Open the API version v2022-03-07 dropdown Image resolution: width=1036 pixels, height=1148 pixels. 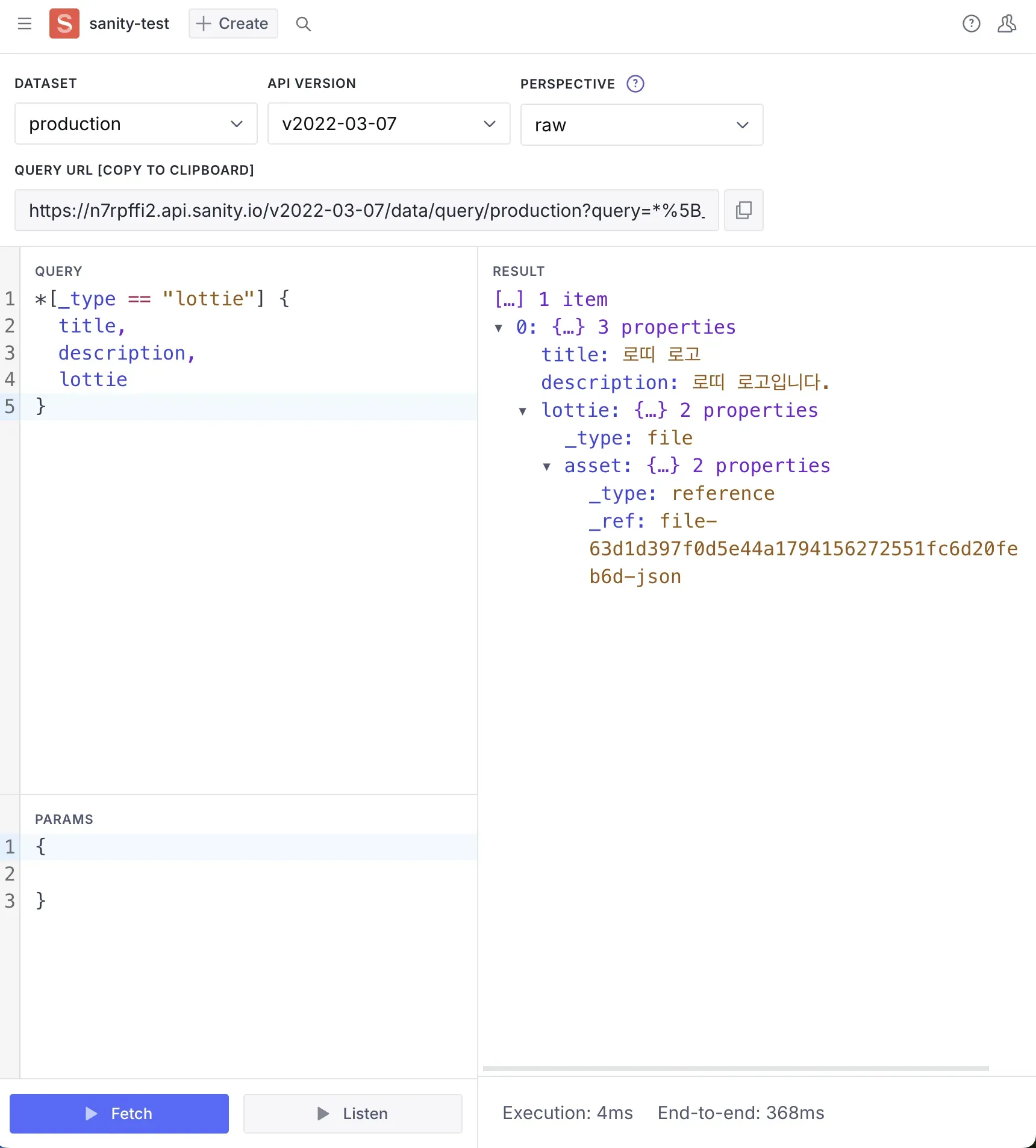(x=389, y=124)
